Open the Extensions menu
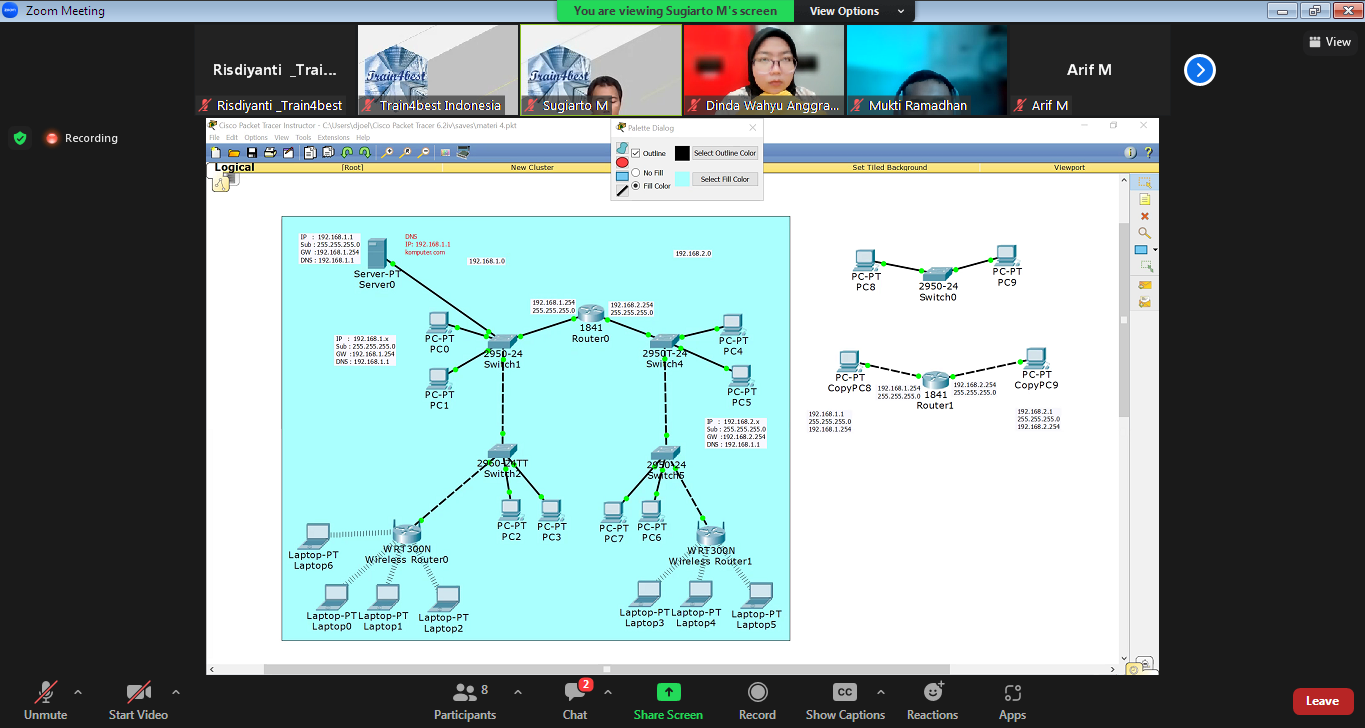Image resolution: width=1365 pixels, height=728 pixels. tap(334, 138)
